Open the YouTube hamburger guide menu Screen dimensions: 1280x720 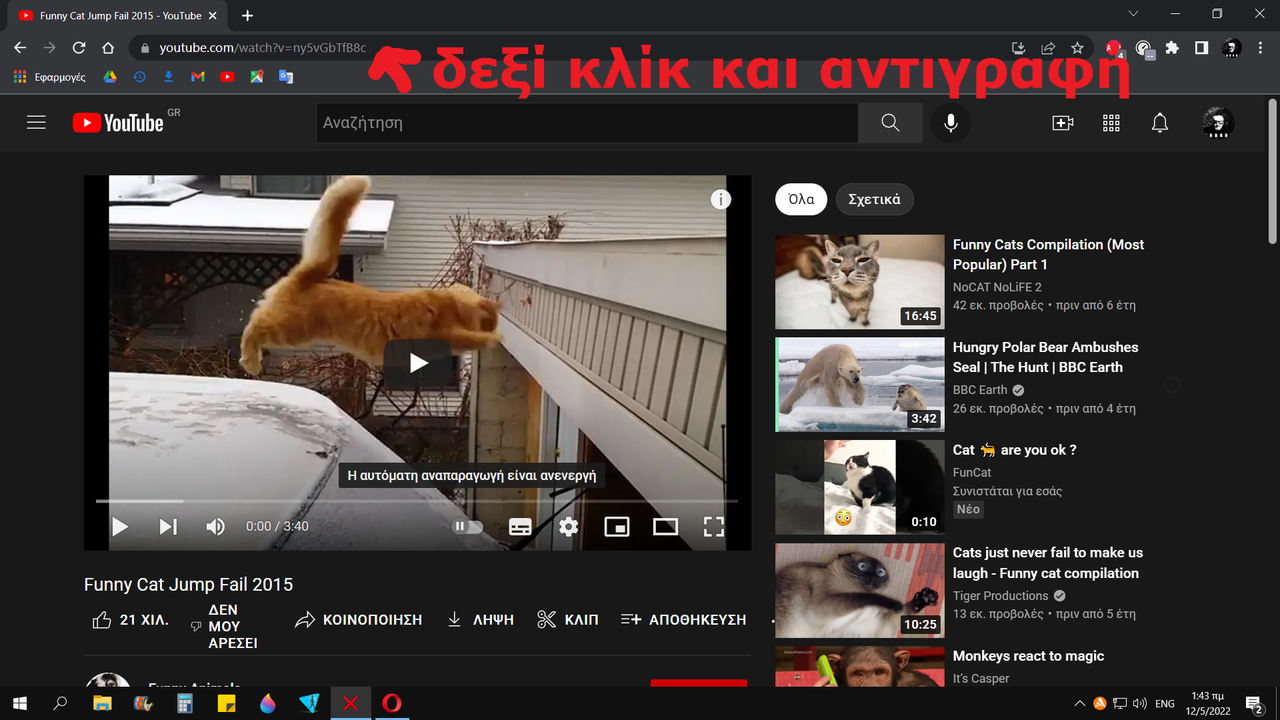point(37,123)
